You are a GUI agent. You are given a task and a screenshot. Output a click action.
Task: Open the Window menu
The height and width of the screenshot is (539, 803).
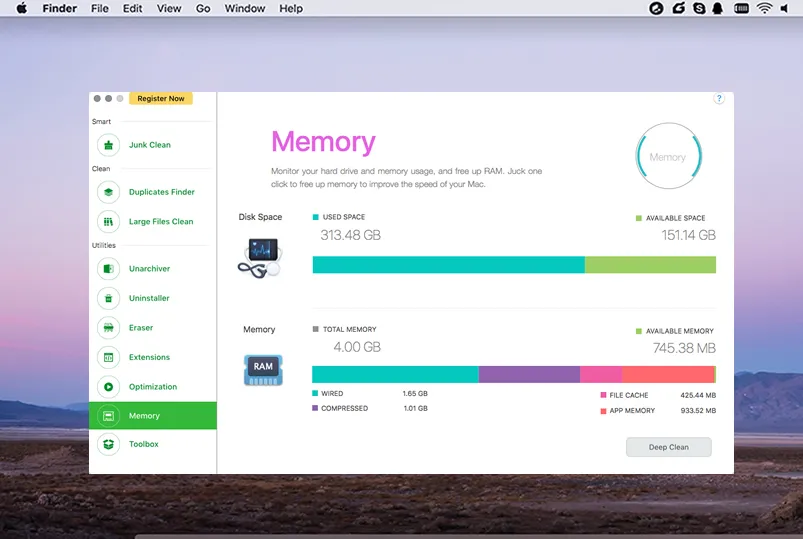245,9
